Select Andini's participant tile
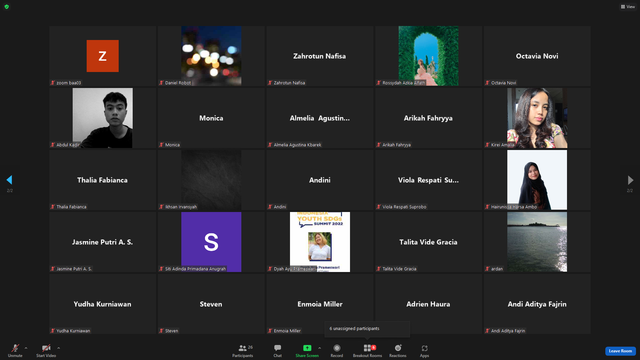The width and height of the screenshot is (640, 360). [320, 180]
